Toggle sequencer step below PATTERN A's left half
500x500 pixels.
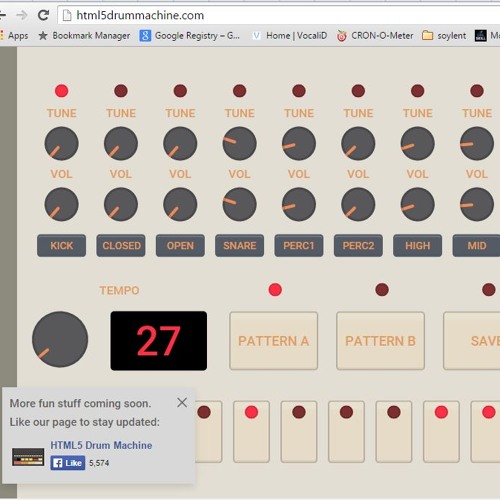pos(251,432)
